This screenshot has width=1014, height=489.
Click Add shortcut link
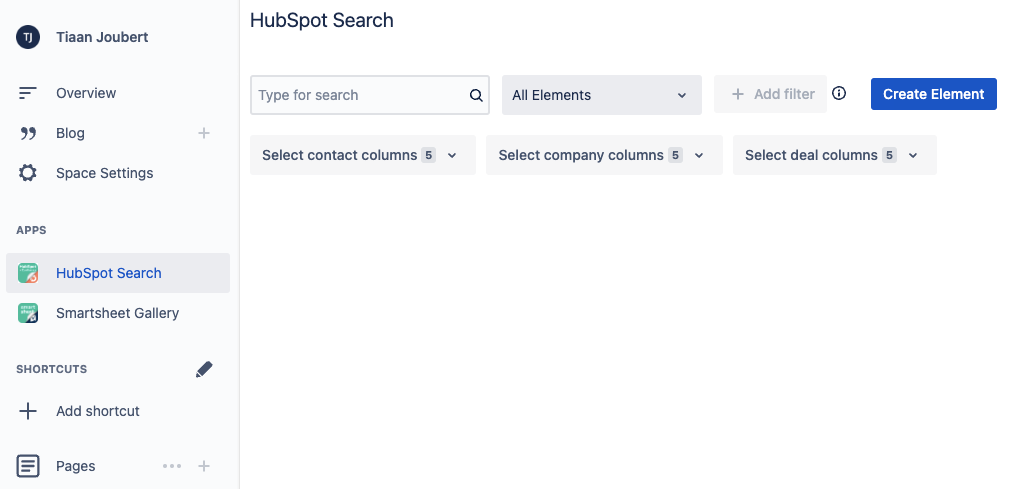coord(98,411)
